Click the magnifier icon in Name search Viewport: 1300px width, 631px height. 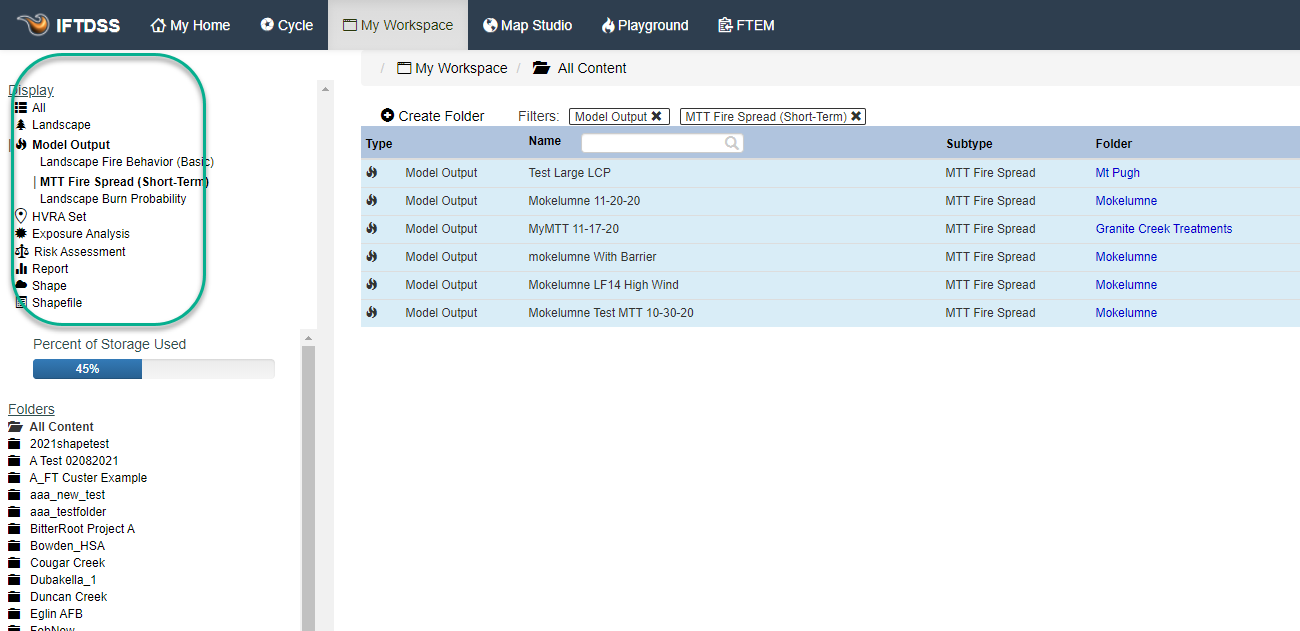[732, 143]
